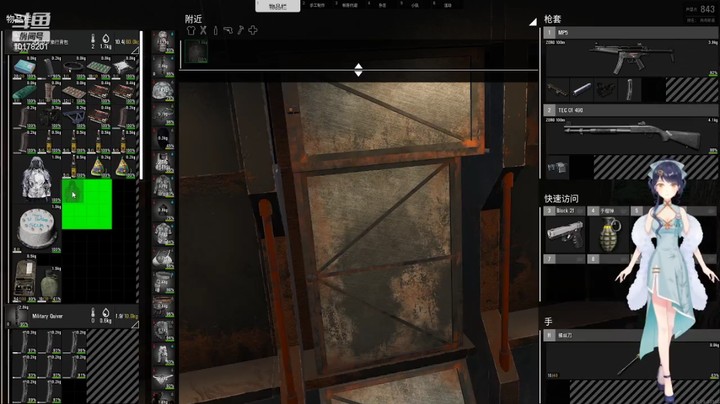Select the green canteen beside the case
The image size is (720, 404).
(50, 284)
